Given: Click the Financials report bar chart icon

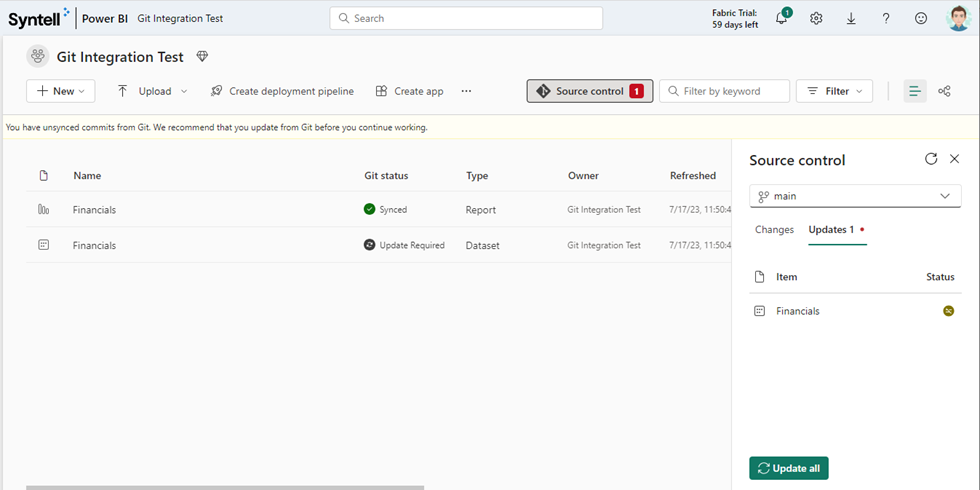Looking at the screenshot, I should click(43, 209).
